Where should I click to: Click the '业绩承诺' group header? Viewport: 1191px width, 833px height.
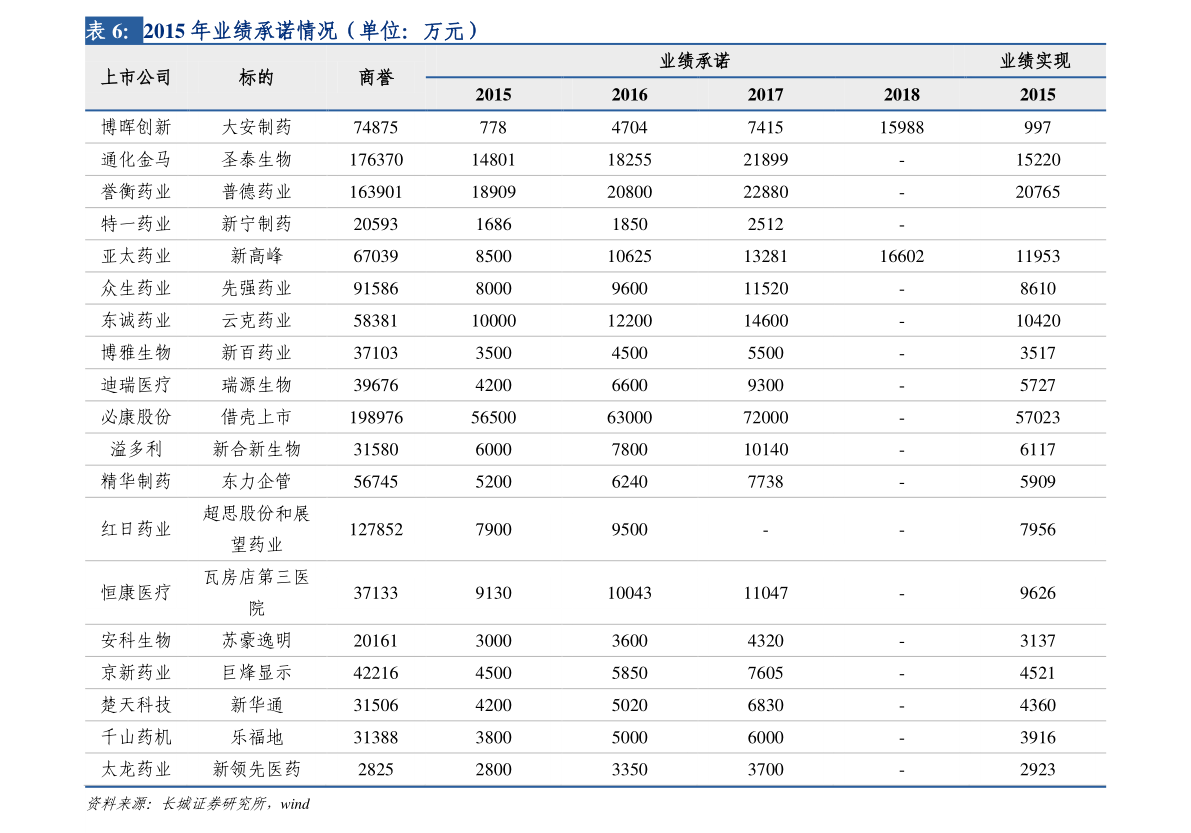click(694, 61)
